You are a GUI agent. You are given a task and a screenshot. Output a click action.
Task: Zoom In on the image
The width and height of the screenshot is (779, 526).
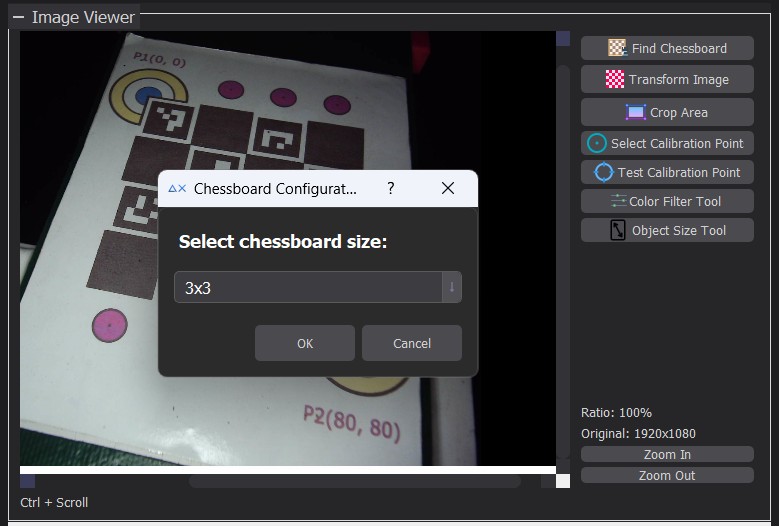pos(667,454)
